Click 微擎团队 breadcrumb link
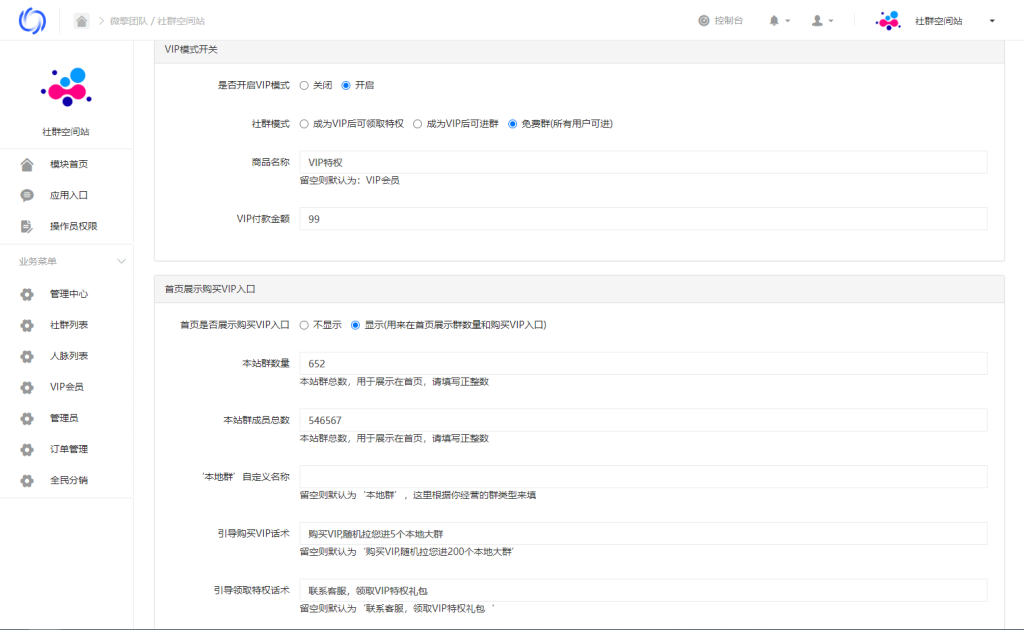 point(128,21)
